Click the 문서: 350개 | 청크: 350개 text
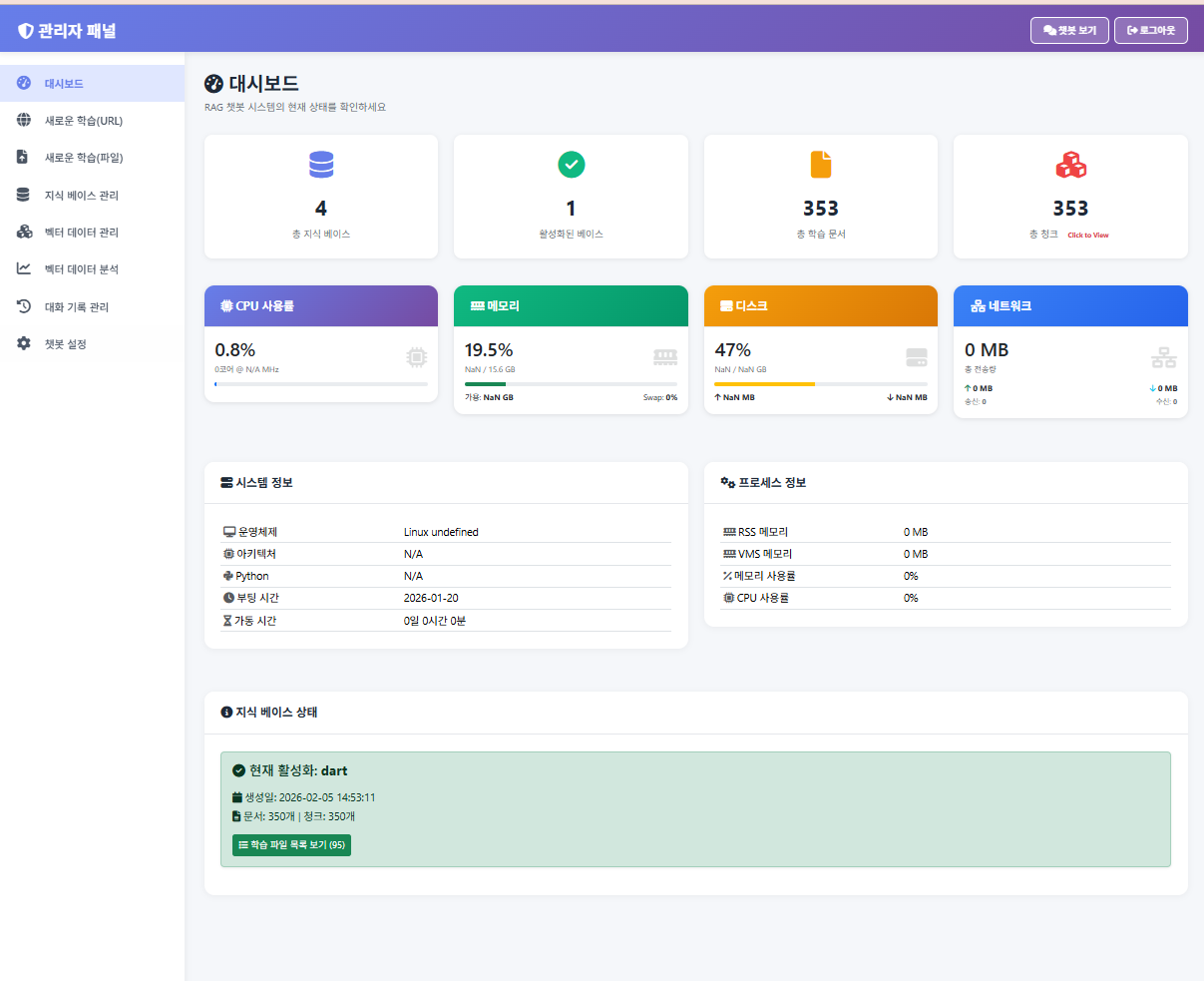This screenshot has height=981, width=1204. point(299,816)
